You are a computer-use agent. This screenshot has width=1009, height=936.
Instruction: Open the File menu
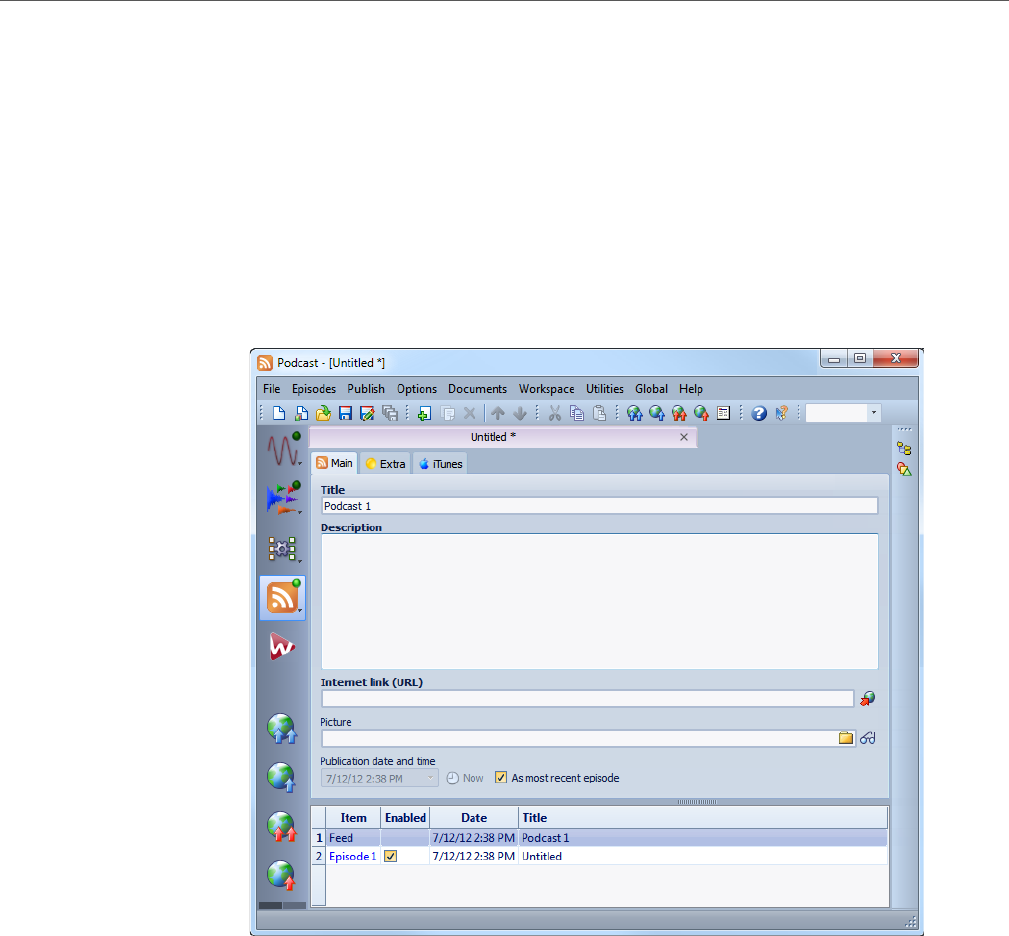(x=272, y=389)
